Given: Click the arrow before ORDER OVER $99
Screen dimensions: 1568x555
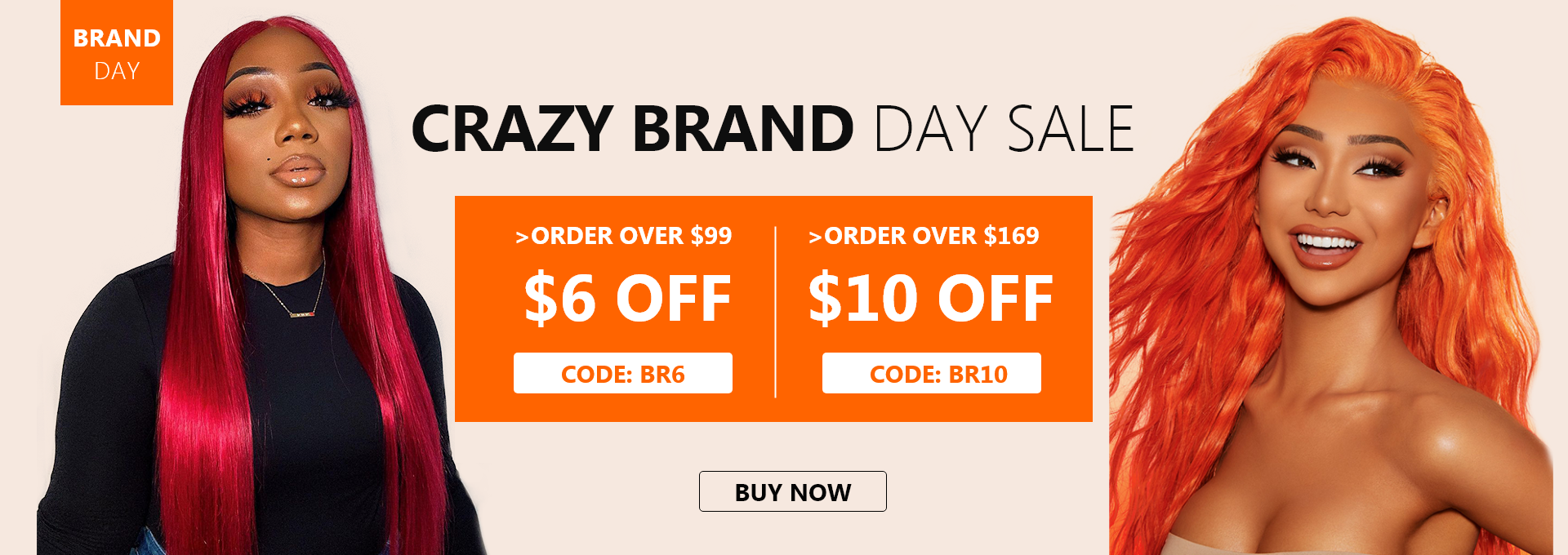Looking at the screenshot, I should [x=522, y=238].
